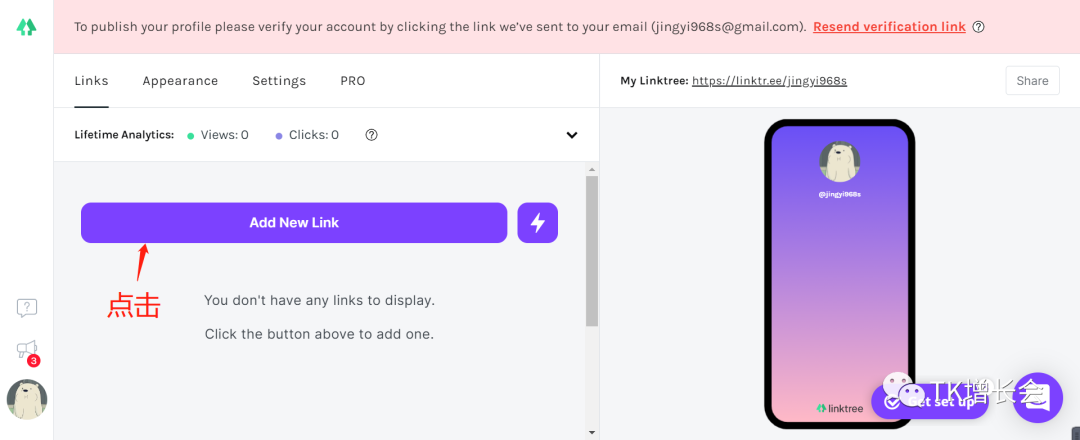This screenshot has width=1080, height=440.
Task: Click the bear profile picture in phone preview
Action: coord(839,162)
